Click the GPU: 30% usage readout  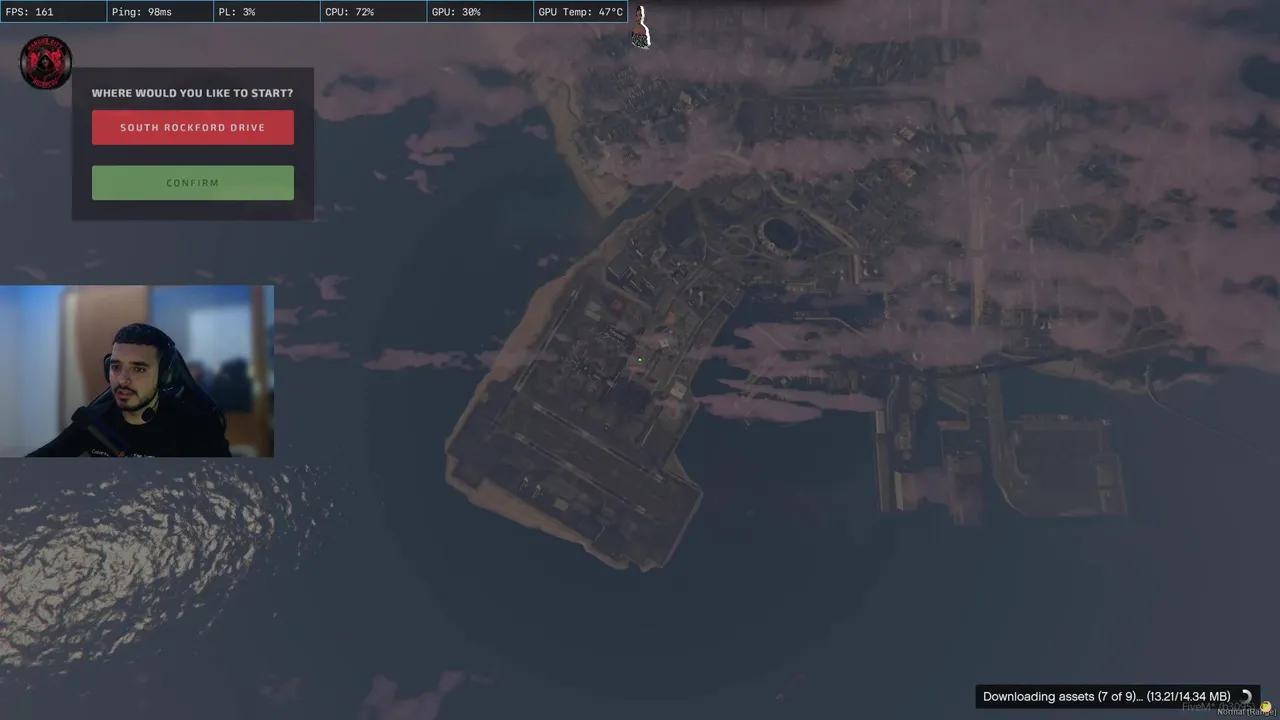(480, 12)
